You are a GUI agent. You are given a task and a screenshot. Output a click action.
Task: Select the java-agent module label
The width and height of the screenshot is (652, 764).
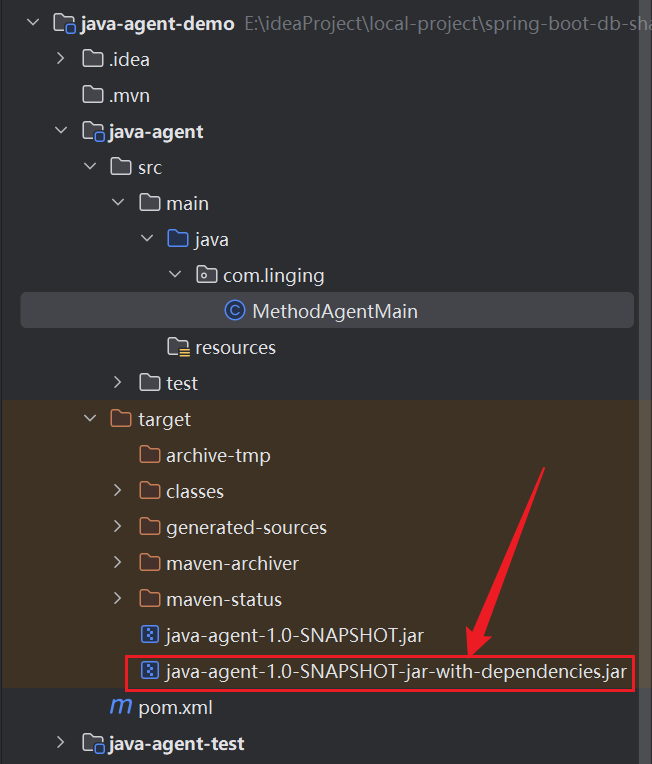[x=156, y=132]
